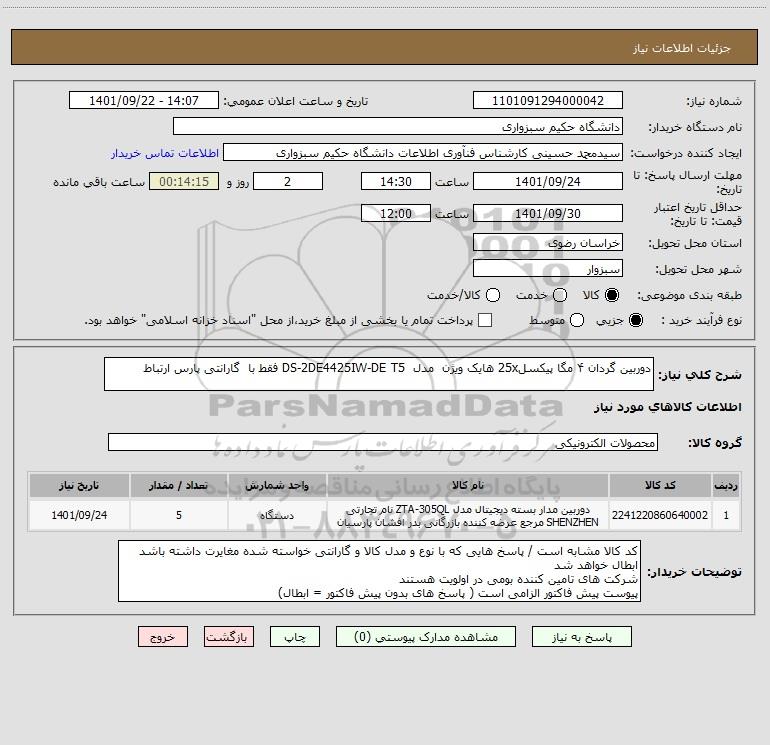Click the product name cell ZTA-305QL
The height and width of the screenshot is (745, 770).
(x=468, y=515)
